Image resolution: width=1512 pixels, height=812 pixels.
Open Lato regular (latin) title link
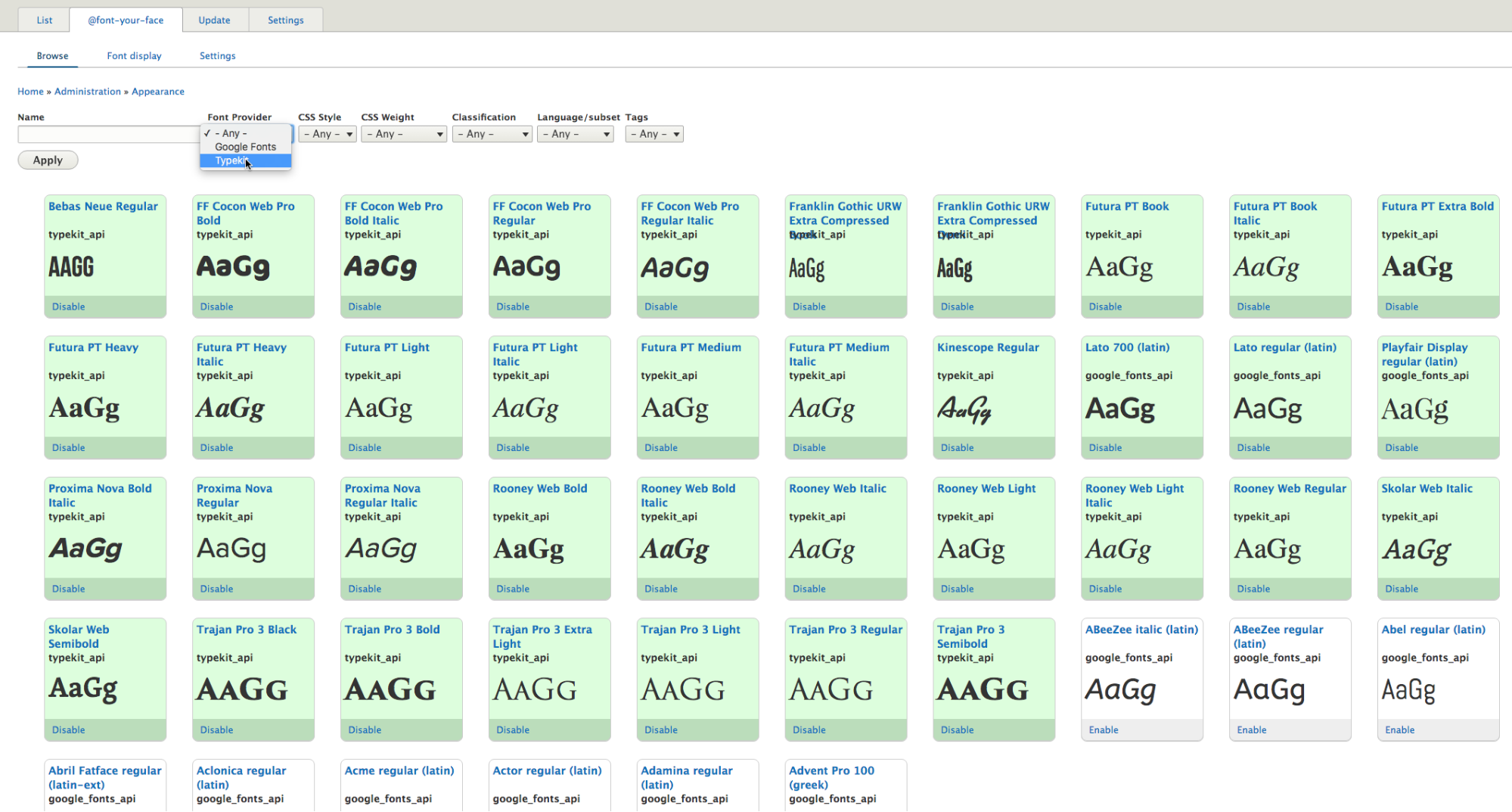[x=1284, y=347]
